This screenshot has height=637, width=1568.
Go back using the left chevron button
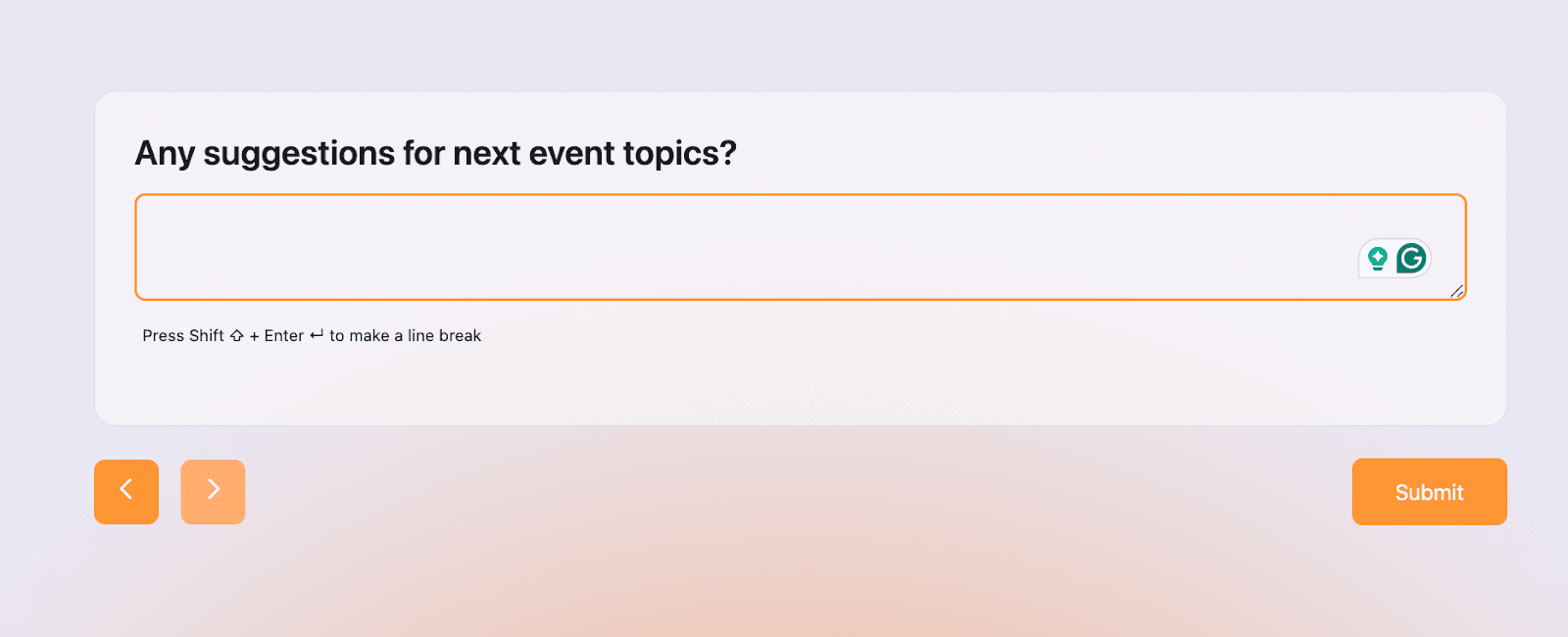pyautogui.click(x=125, y=492)
